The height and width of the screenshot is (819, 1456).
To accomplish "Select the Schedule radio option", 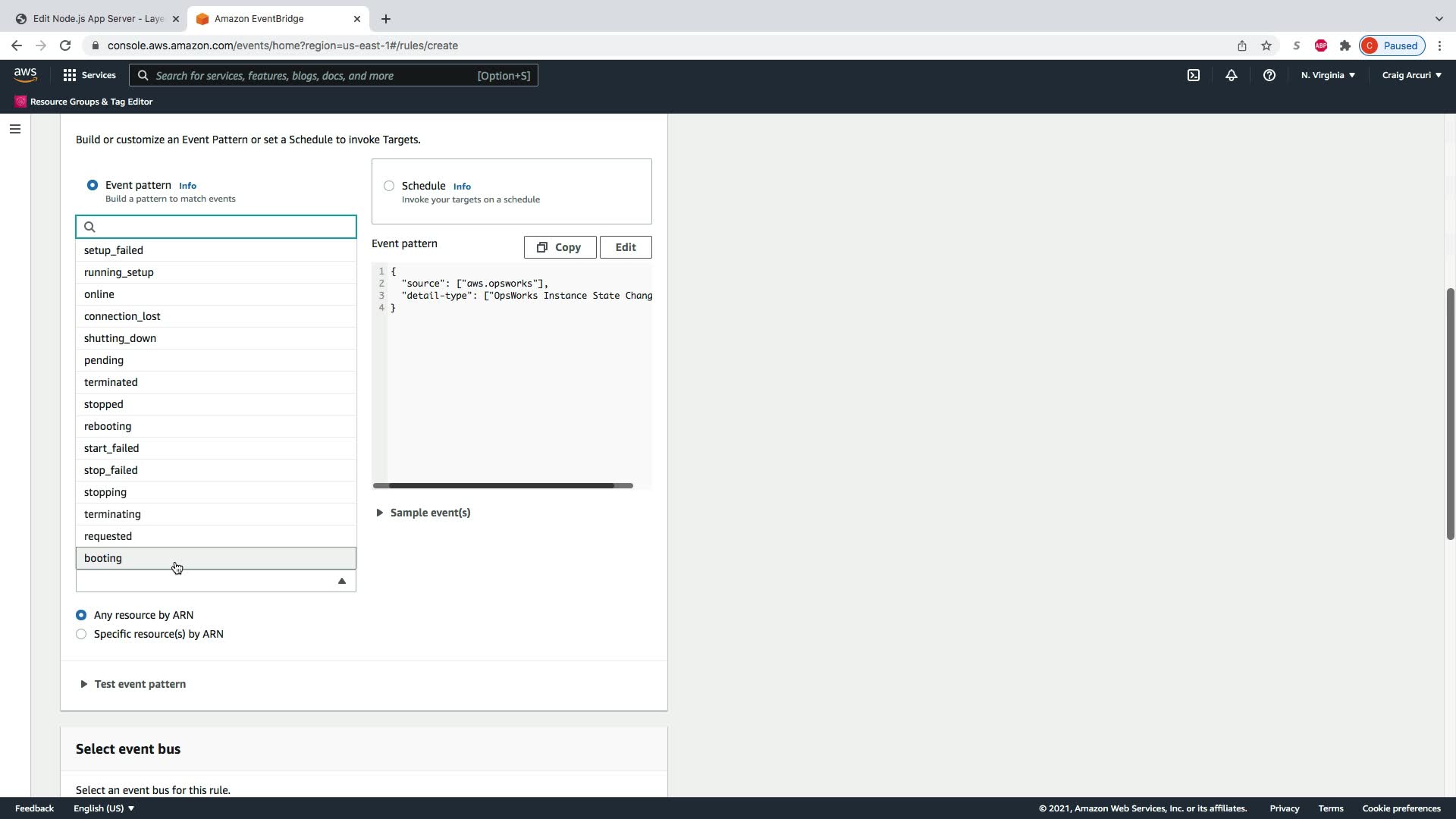I will [389, 186].
